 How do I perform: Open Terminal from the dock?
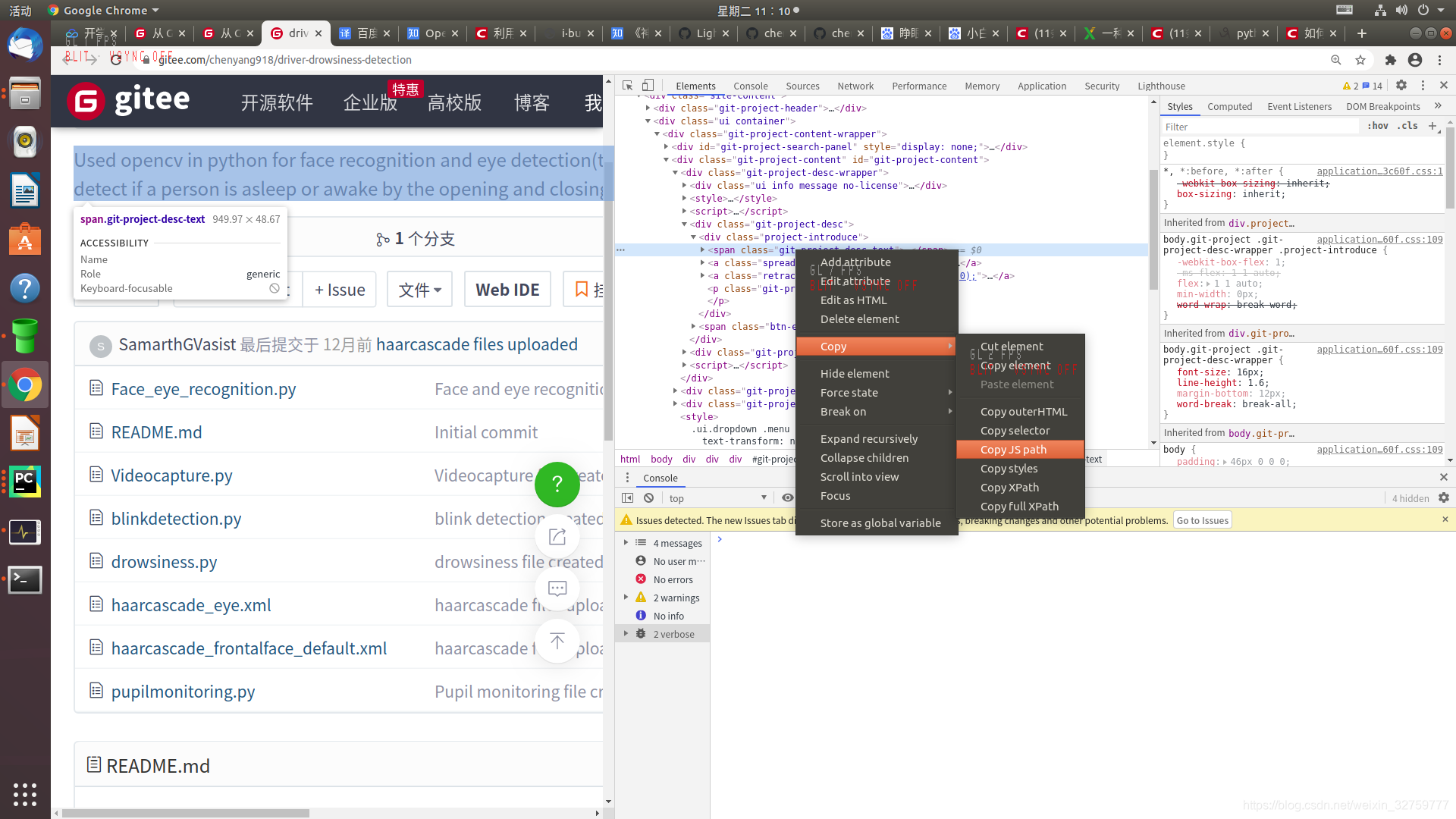pos(25,580)
